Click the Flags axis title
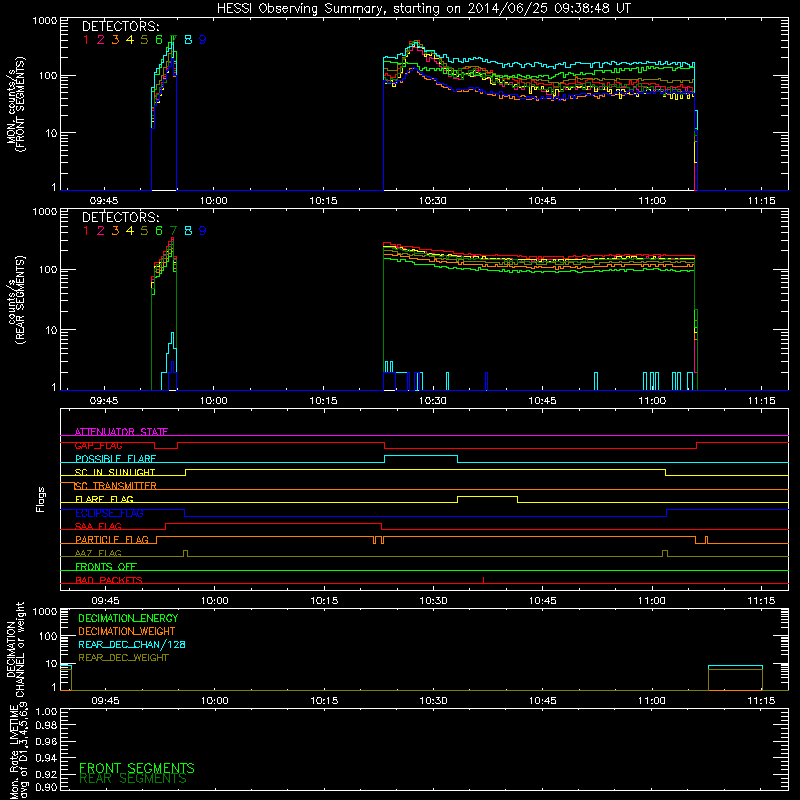Image resolution: width=800 pixels, height=800 pixels. [x=41, y=499]
